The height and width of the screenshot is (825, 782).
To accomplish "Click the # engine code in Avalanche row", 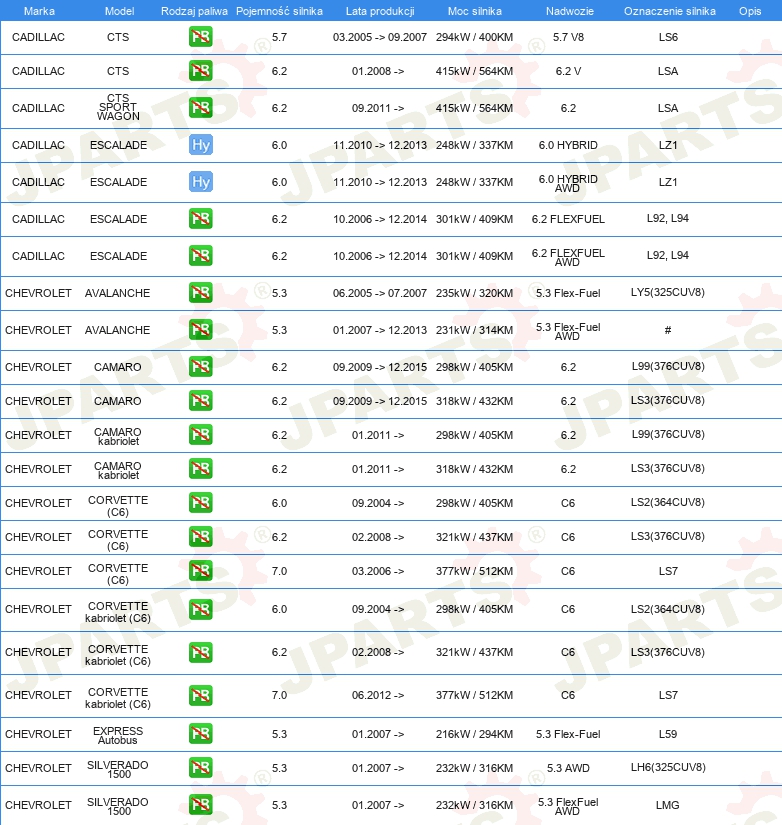I will pyautogui.click(x=667, y=330).
